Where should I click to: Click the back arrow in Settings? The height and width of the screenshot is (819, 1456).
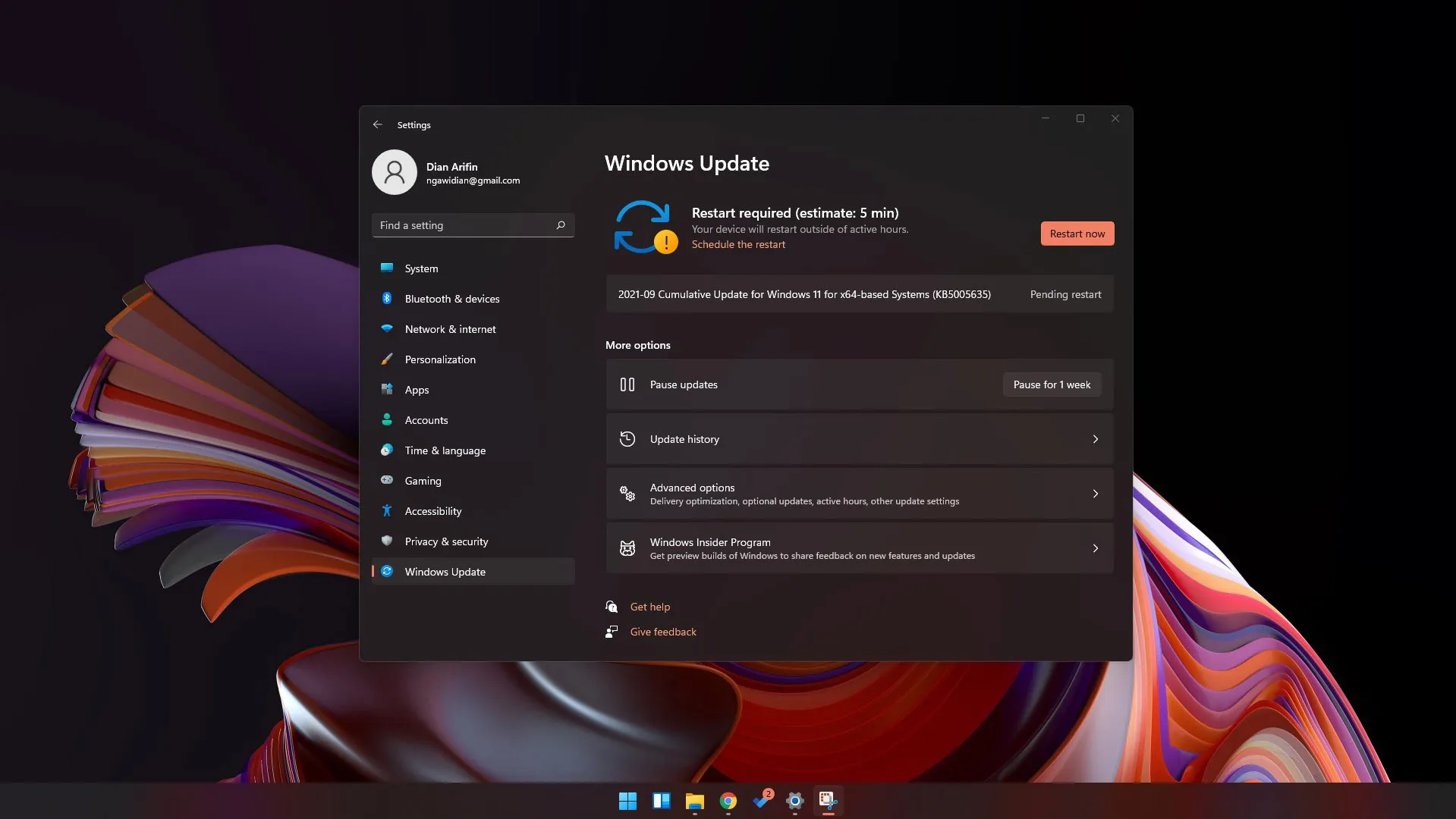coord(377,124)
